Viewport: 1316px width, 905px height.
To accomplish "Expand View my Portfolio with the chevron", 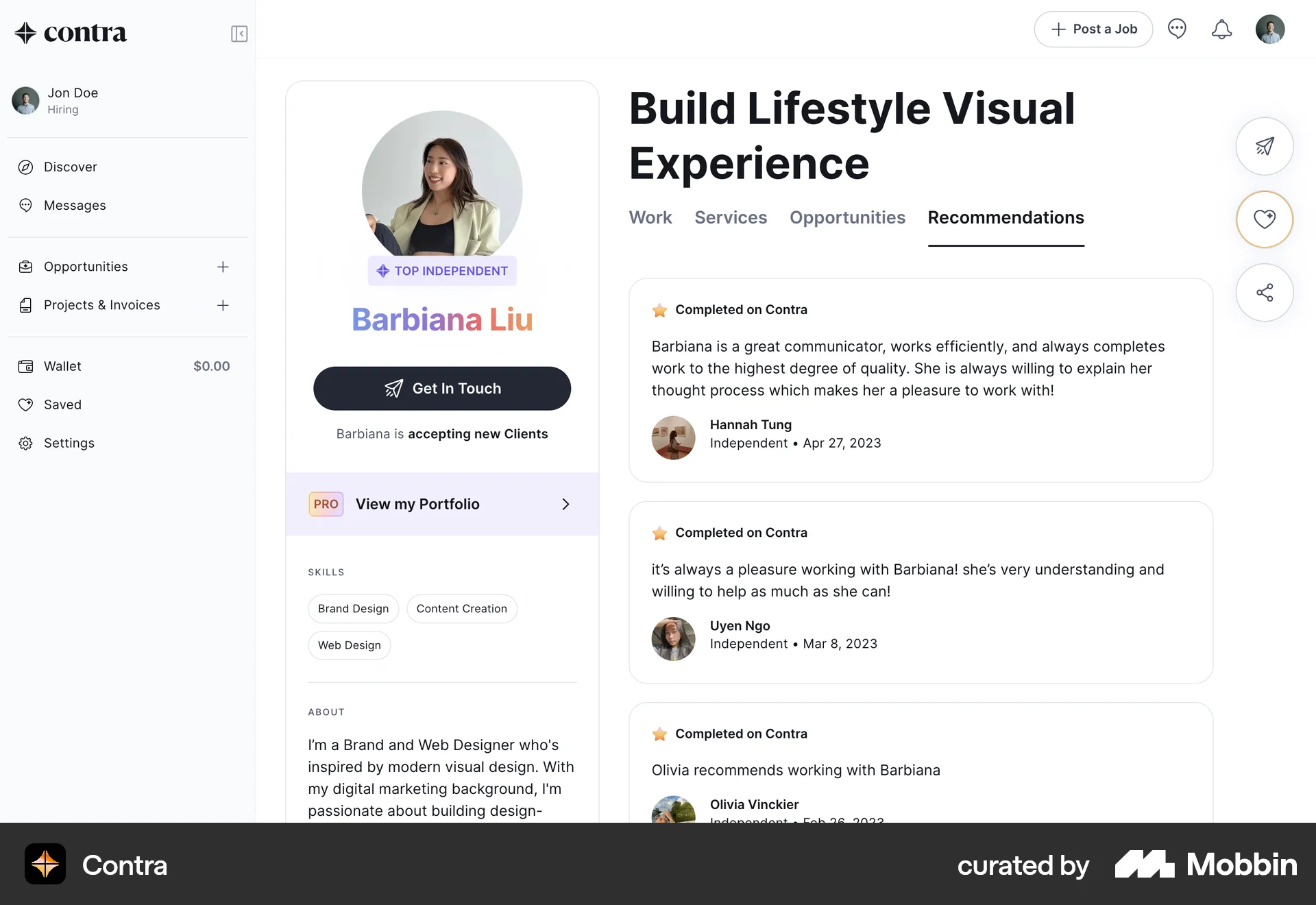I will (x=565, y=504).
